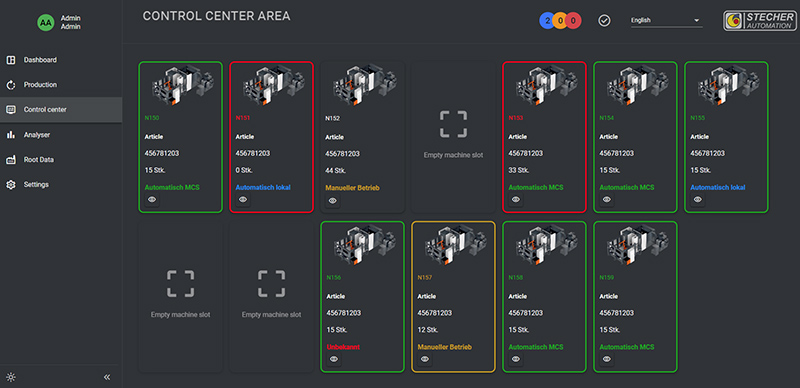This screenshot has width=800, height=388.
Task: Open the Root Data factory icon
Action: click(x=11, y=160)
